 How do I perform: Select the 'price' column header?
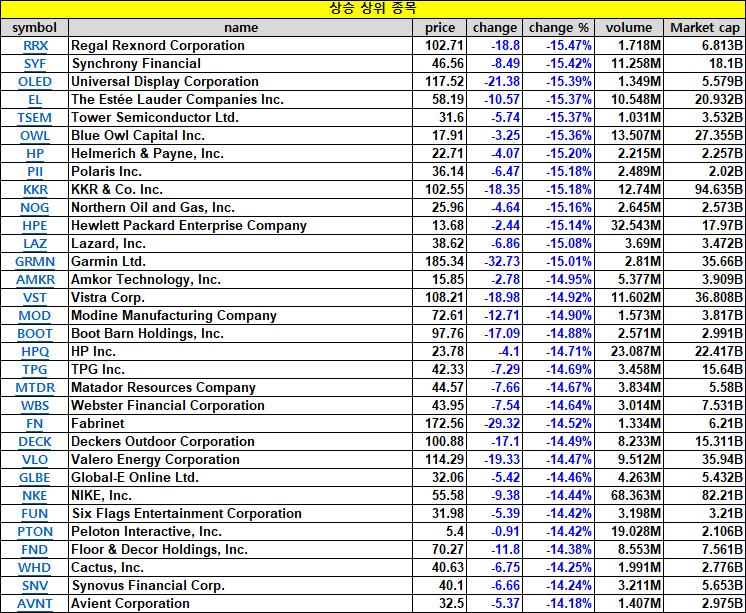point(440,28)
